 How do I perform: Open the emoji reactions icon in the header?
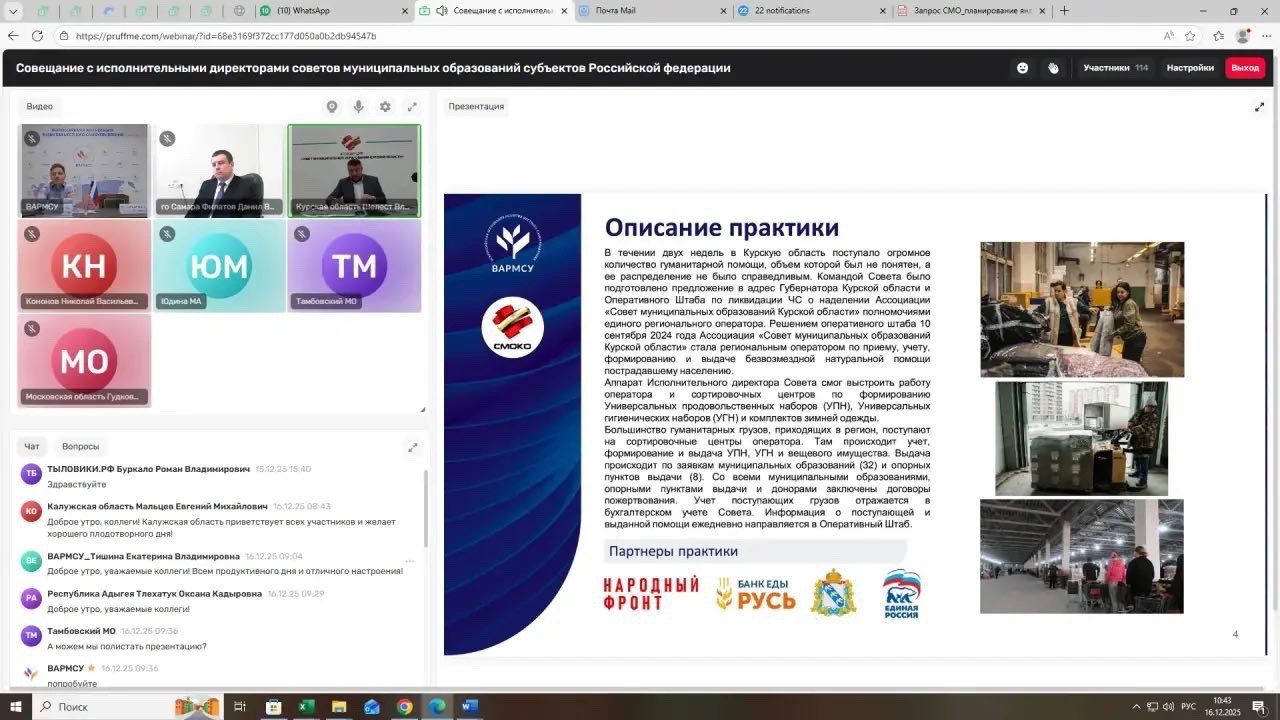point(1022,67)
